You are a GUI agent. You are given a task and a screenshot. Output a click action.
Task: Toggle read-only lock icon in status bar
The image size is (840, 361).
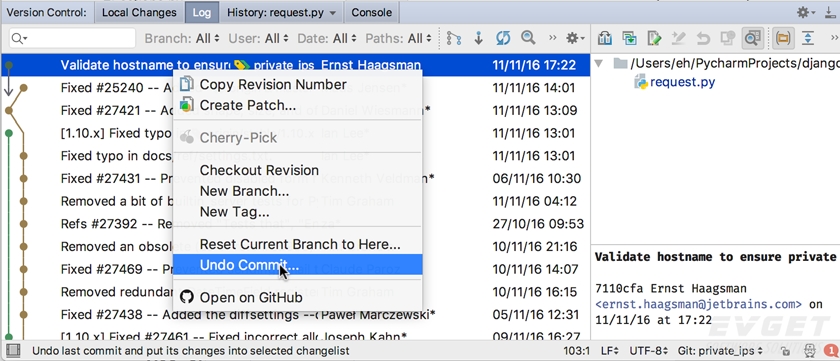point(785,352)
